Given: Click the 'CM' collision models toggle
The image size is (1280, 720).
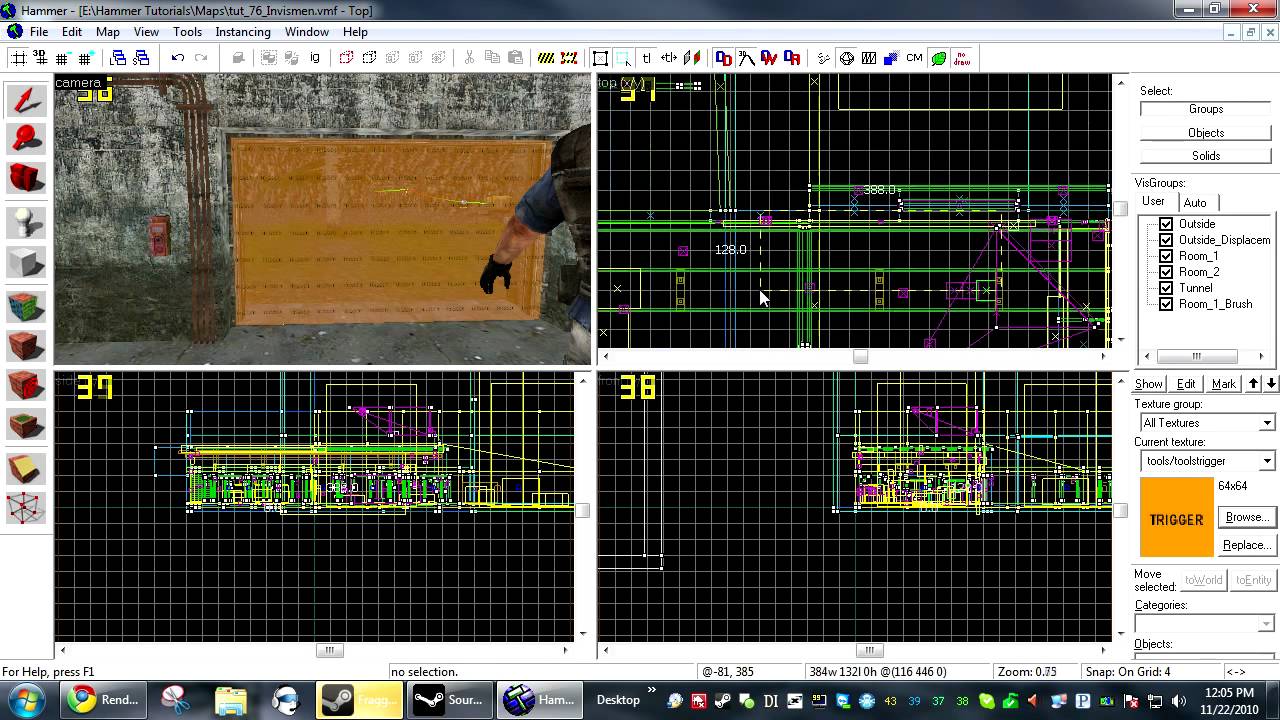Looking at the screenshot, I should pyautogui.click(x=914, y=58).
